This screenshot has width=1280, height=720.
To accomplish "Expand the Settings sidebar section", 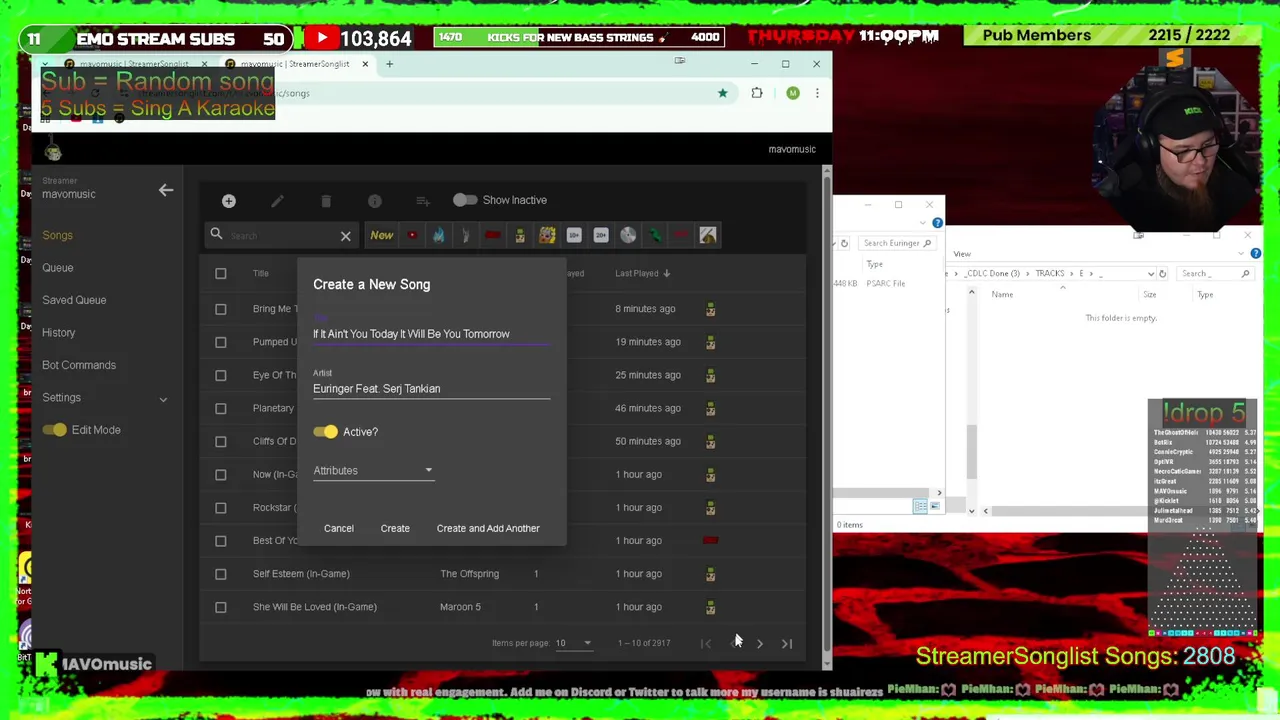I will pos(163,399).
